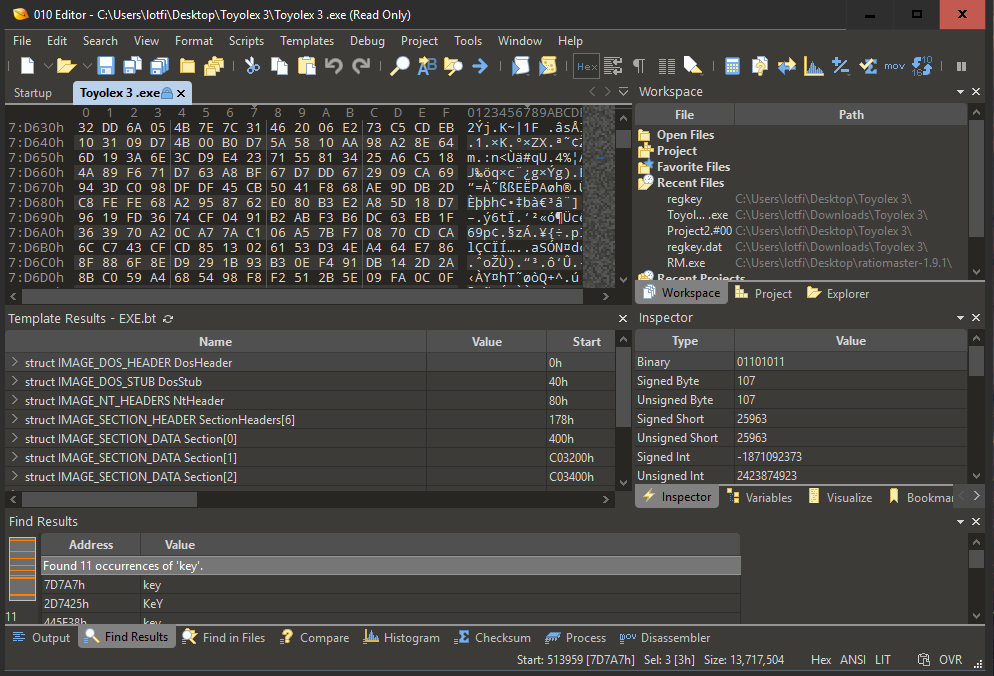Click the Paste clipboard icon
The width and height of the screenshot is (994, 676).
pos(306,66)
